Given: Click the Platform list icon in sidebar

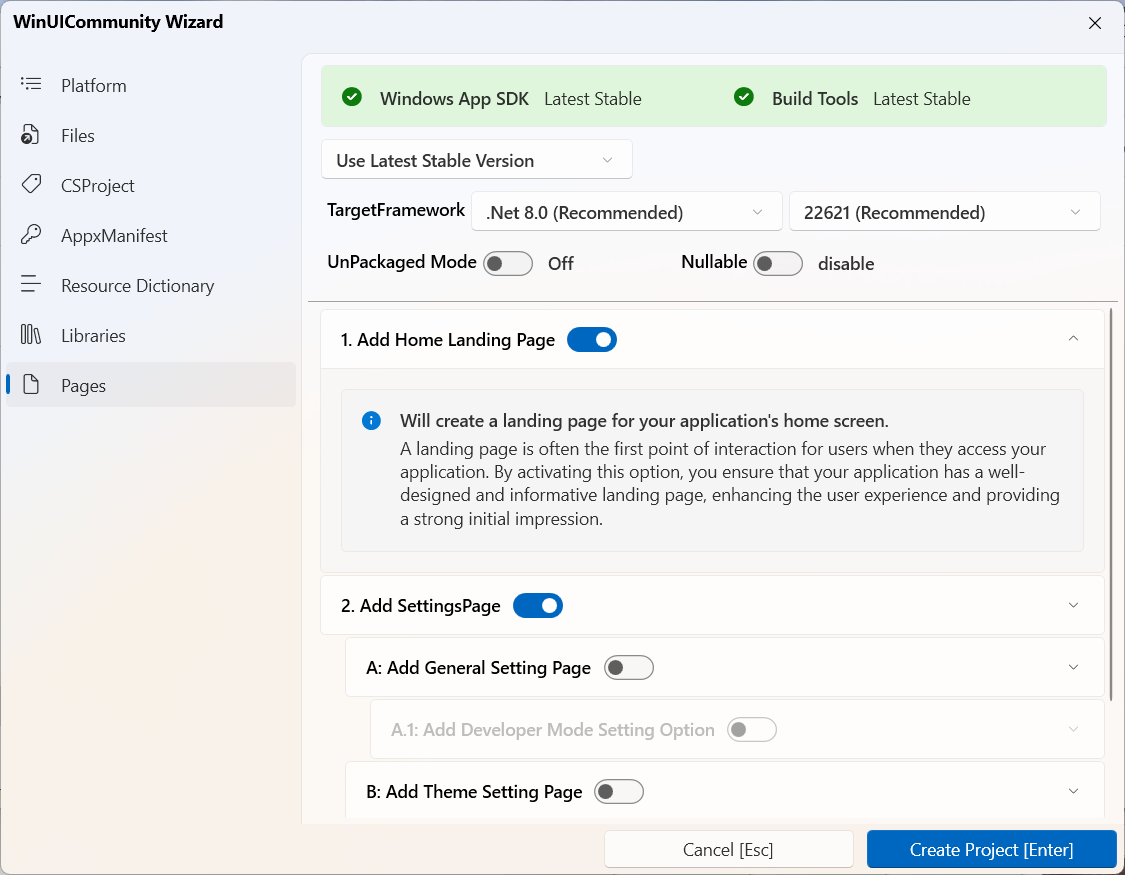Looking at the screenshot, I should 31,84.
